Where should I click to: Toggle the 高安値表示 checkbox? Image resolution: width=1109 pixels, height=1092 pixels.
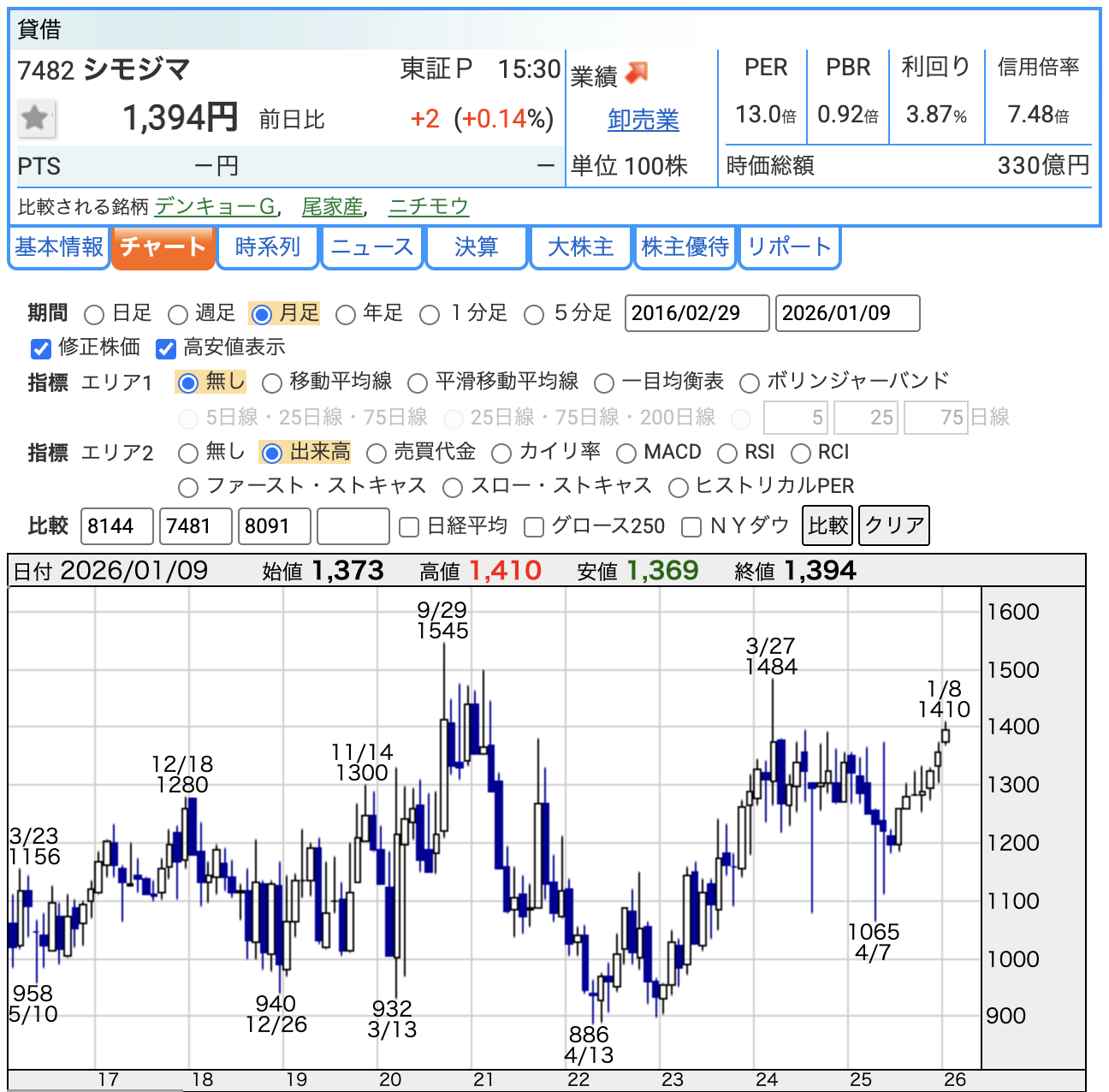(166, 348)
